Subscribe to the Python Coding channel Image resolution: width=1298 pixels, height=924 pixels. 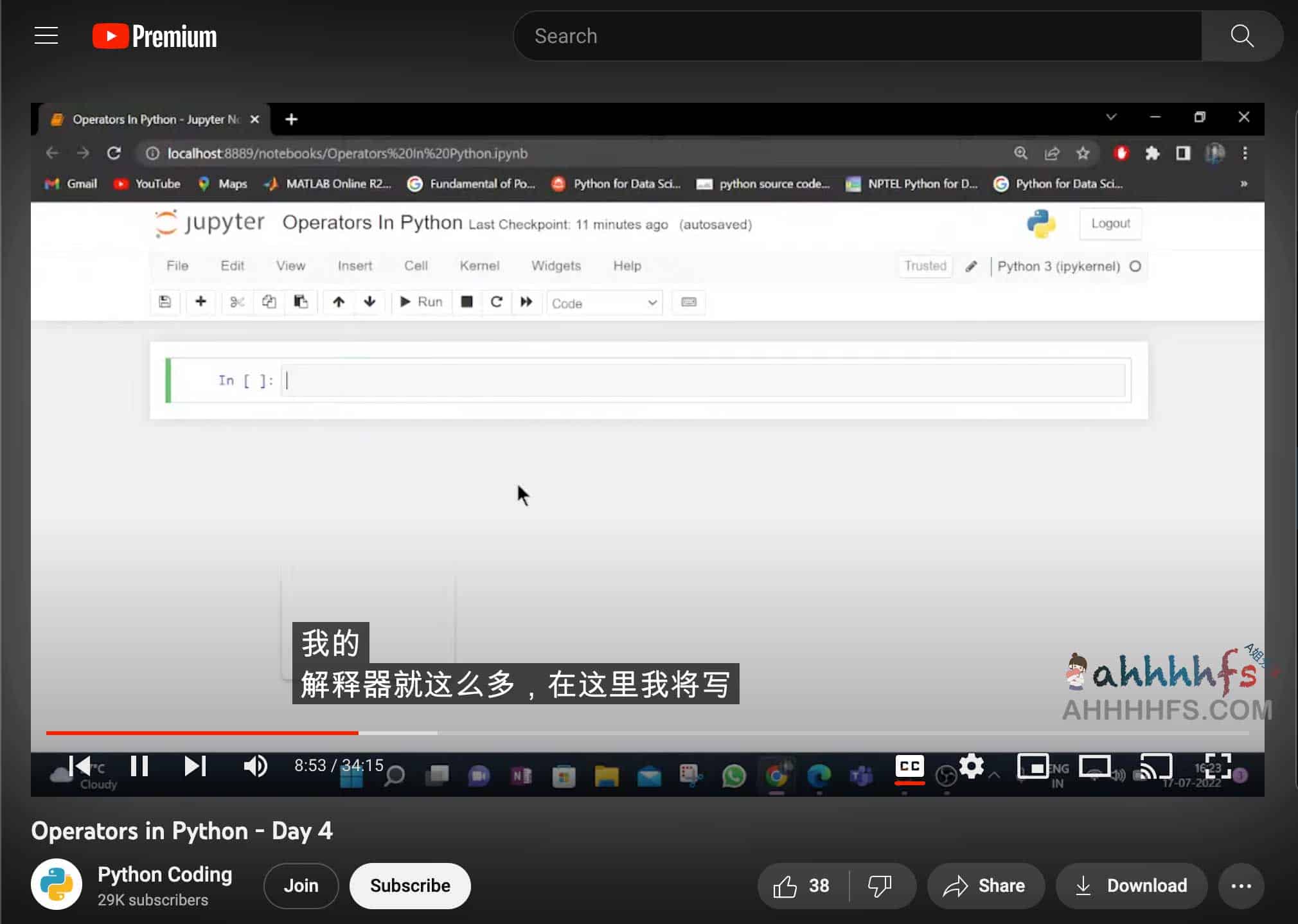click(410, 886)
